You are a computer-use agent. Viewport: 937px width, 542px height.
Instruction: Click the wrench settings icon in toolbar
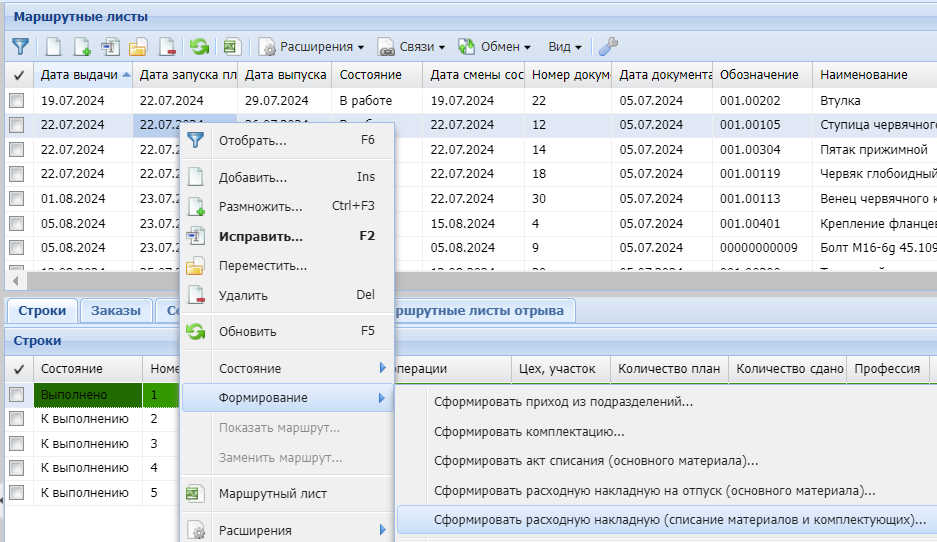coord(608,46)
